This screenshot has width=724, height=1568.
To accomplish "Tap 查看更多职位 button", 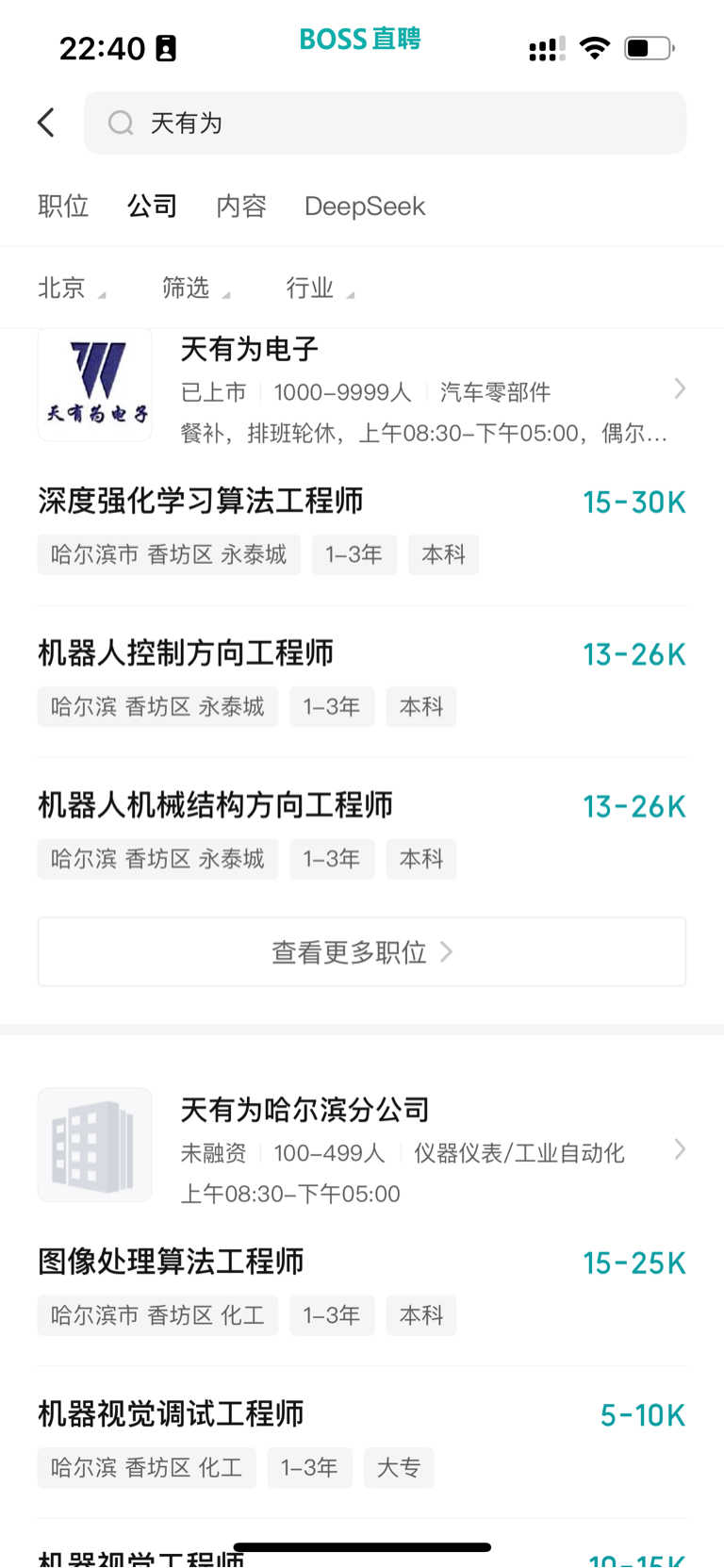I will [362, 951].
